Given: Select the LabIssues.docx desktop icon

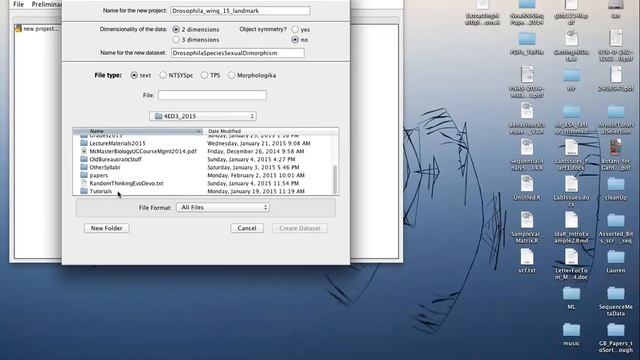Looking at the screenshot, I should pos(571,184).
